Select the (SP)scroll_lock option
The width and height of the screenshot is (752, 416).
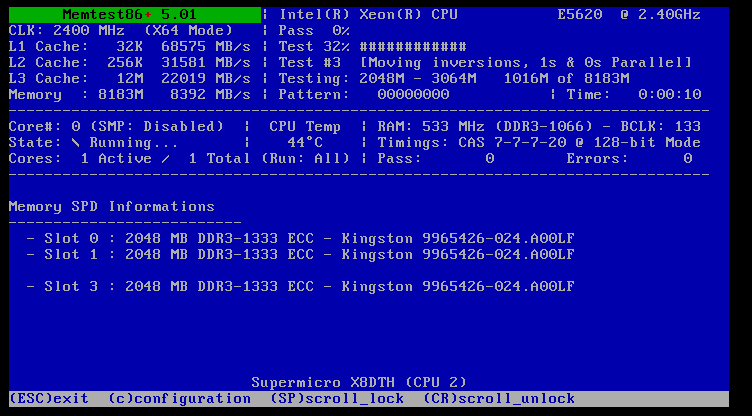337,399
